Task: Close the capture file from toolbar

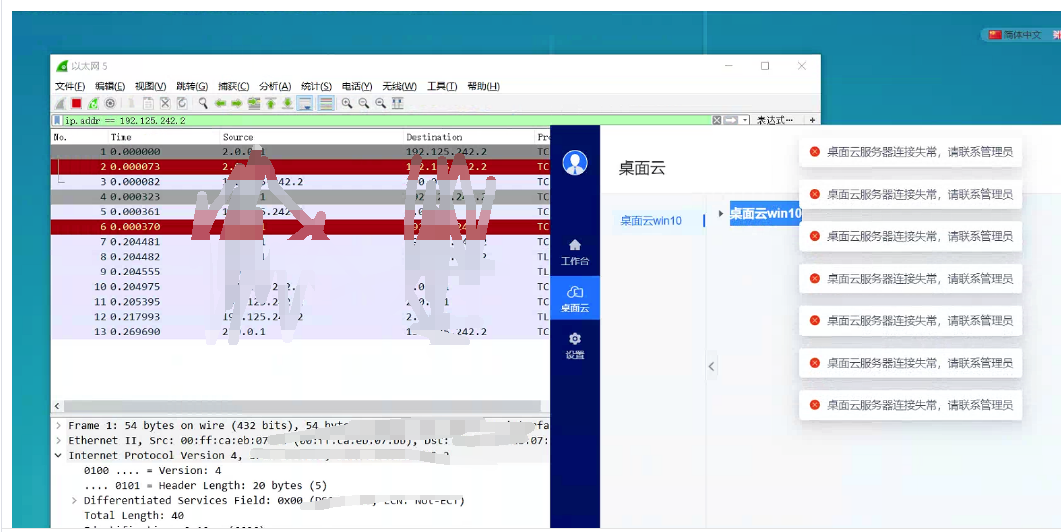Action: [x=165, y=104]
